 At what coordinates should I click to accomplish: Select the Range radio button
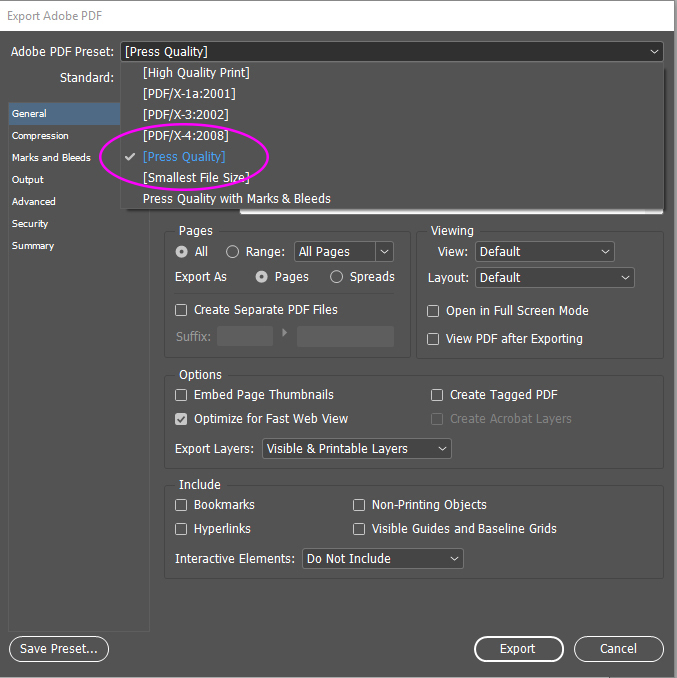pos(233,252)
